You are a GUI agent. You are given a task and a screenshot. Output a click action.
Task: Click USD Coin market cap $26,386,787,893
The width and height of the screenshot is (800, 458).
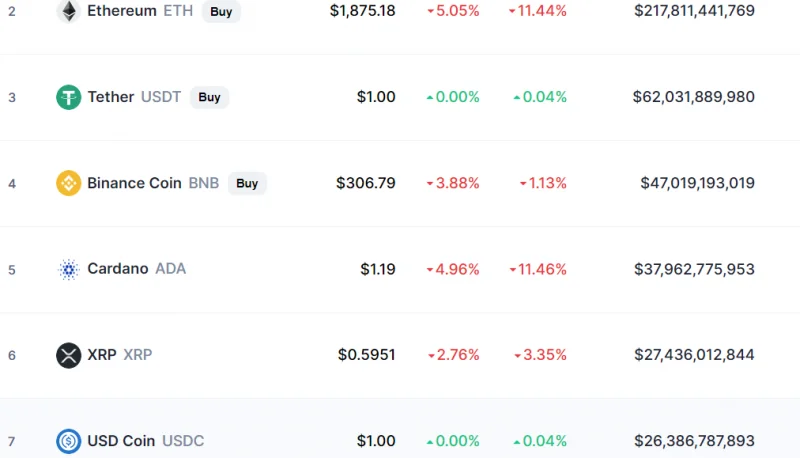(694, 441)
